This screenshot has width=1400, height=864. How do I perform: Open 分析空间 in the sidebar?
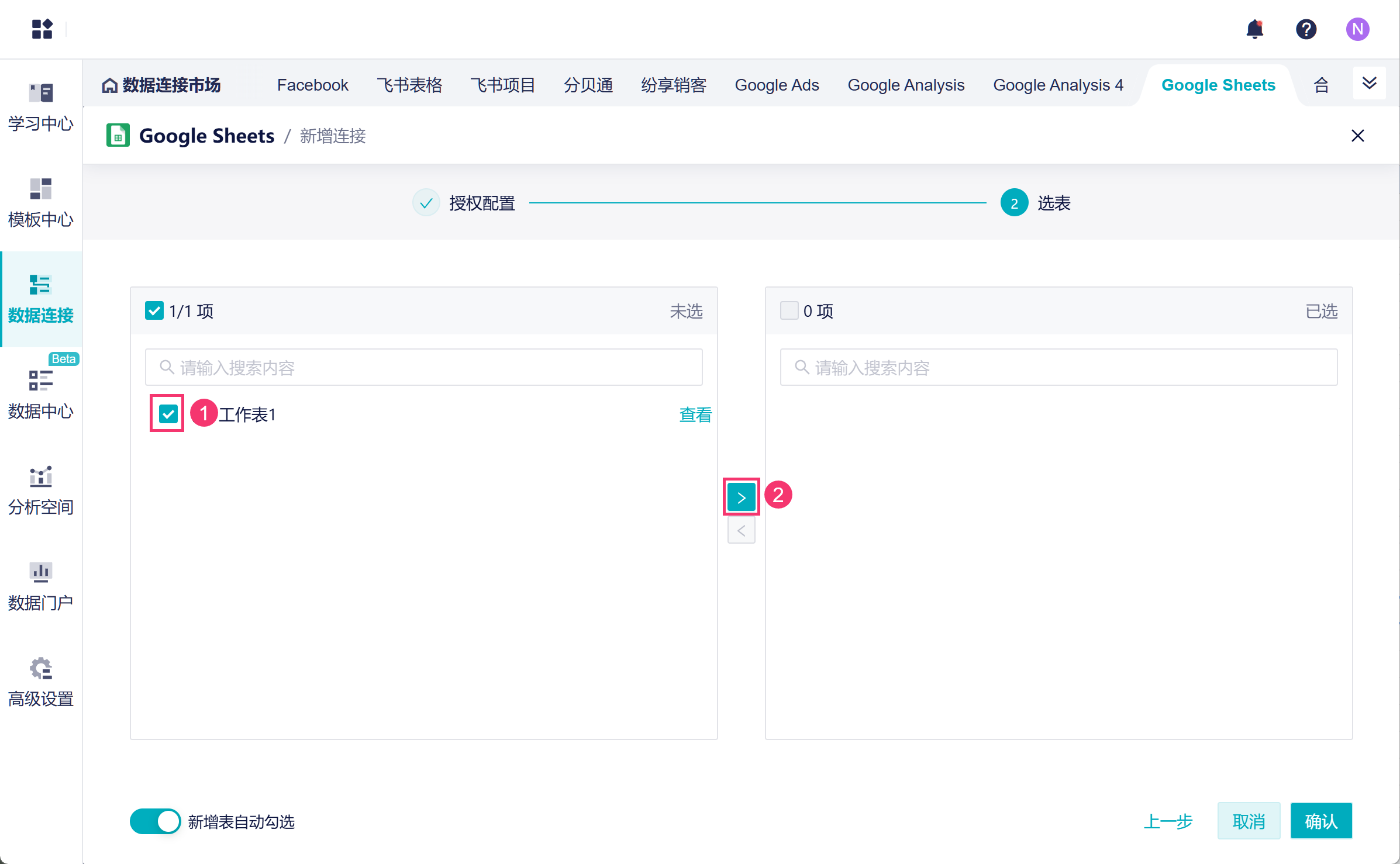click(41, 490)
